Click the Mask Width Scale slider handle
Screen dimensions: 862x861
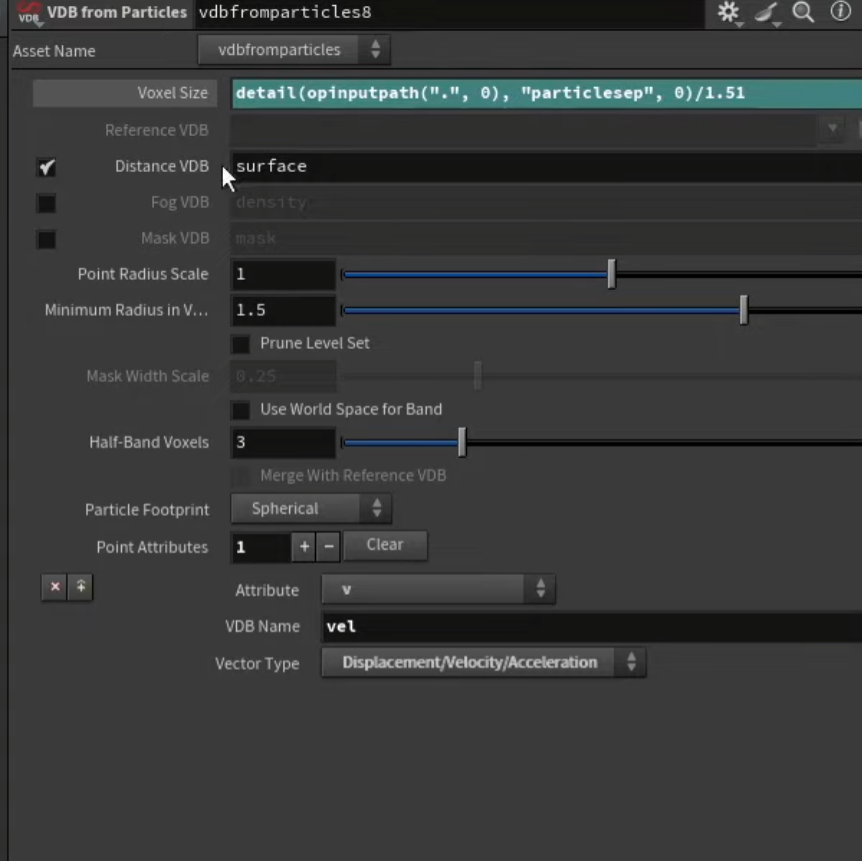coord(478,376)
